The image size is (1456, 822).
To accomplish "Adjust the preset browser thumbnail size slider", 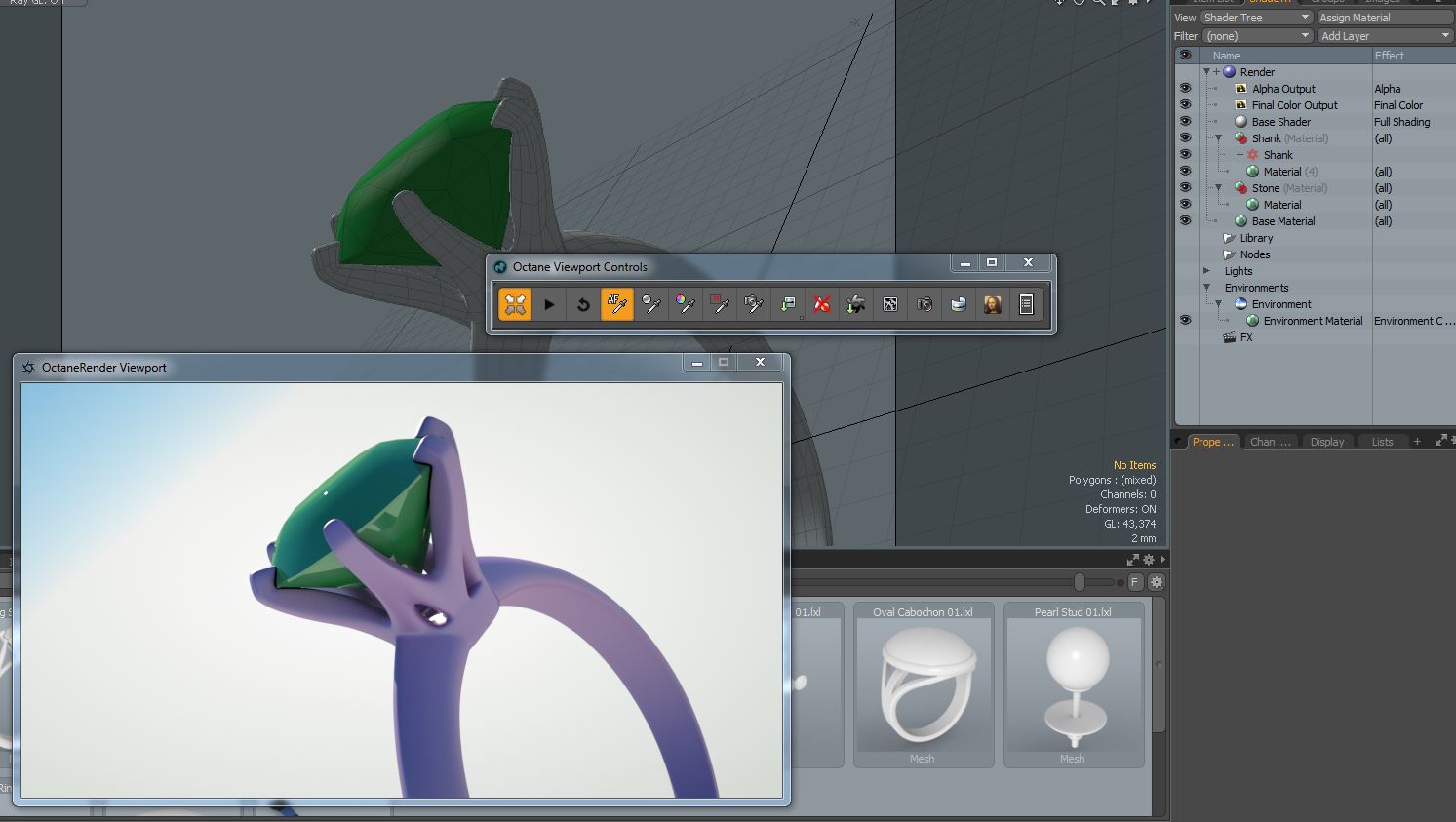I will click(1079, 582).
